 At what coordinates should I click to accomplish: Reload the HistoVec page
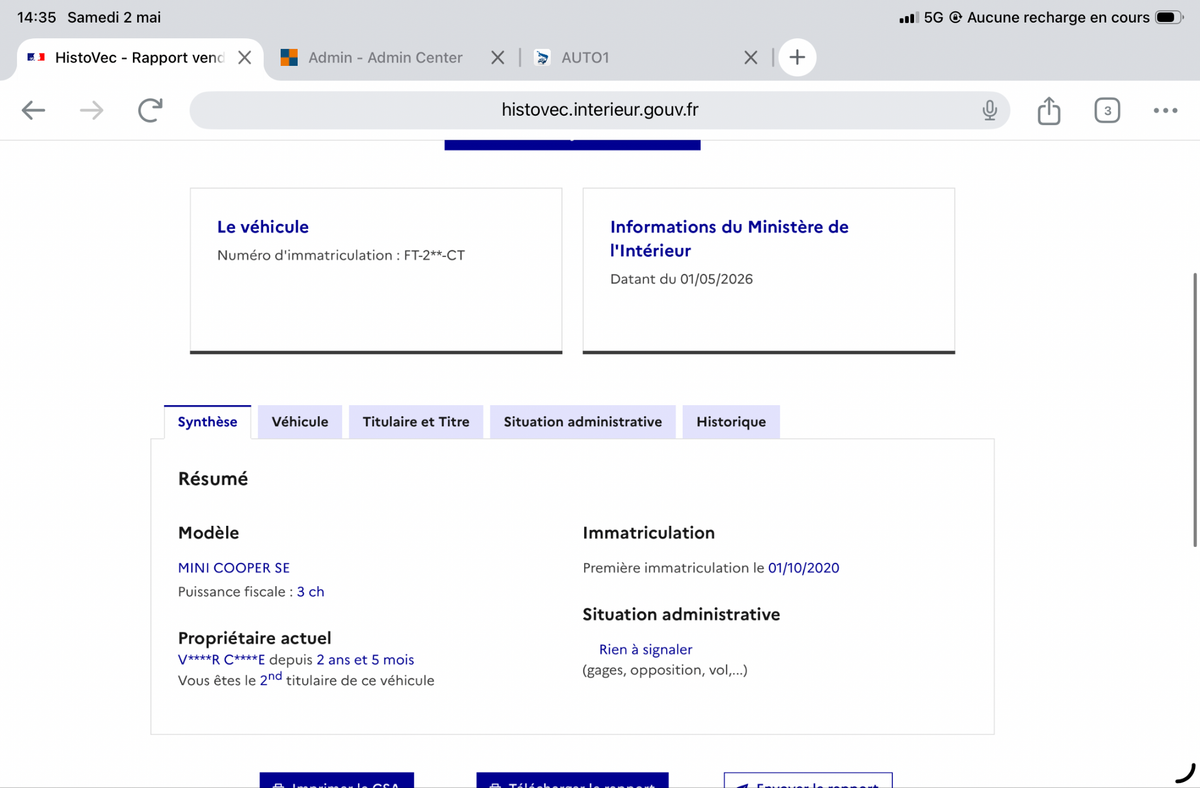click(150, 110)
